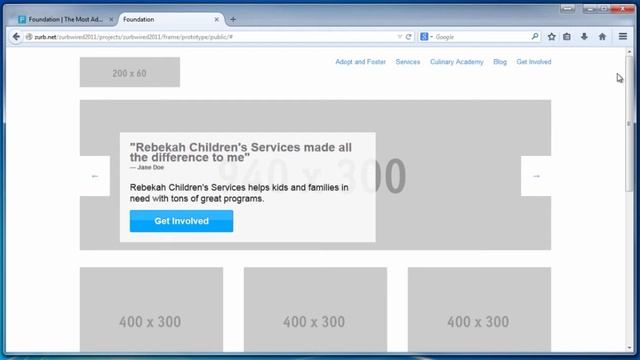Image resolution: width=640 pixels, height=360 pixels.
Task: Open the Culinary Academy link
Action: click(x=457, y=62)
